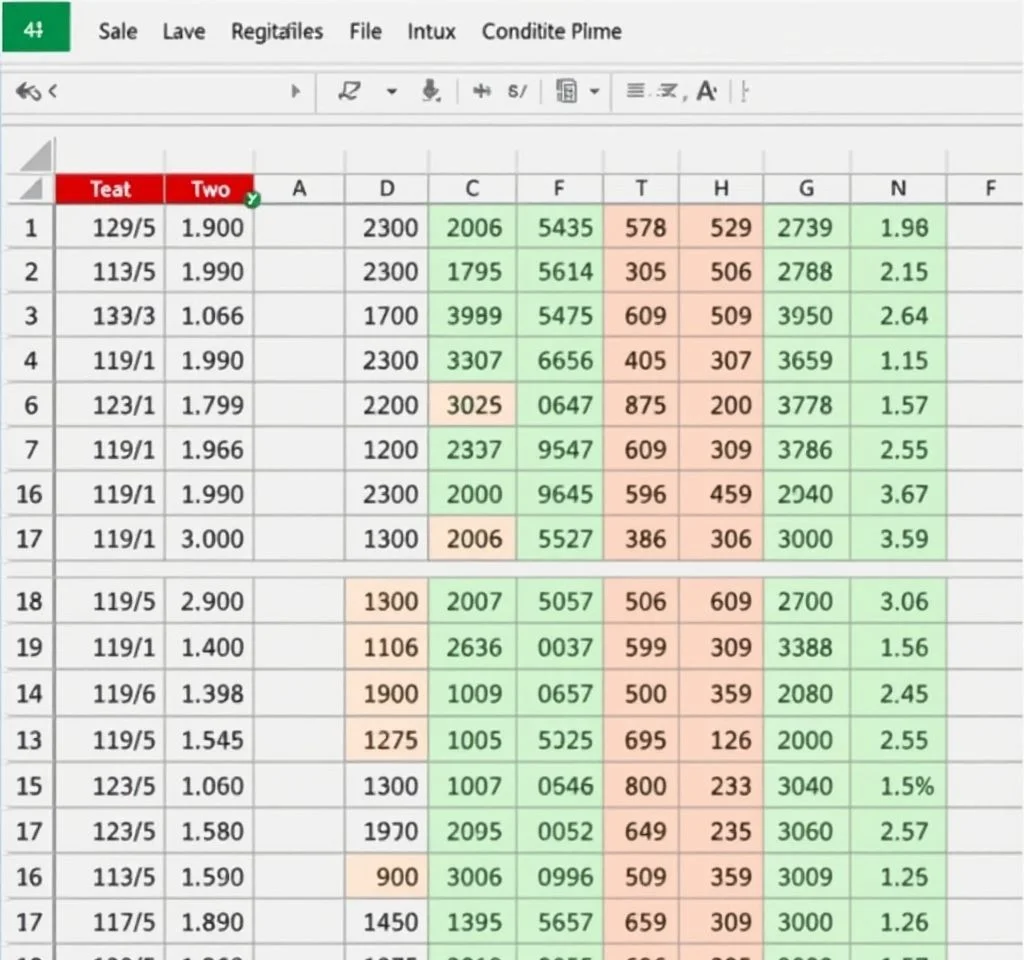This screenshot has width=1024, height=960.
Task: Click the pen drawing icon in toolbar
Action: [x=349, y=92]
